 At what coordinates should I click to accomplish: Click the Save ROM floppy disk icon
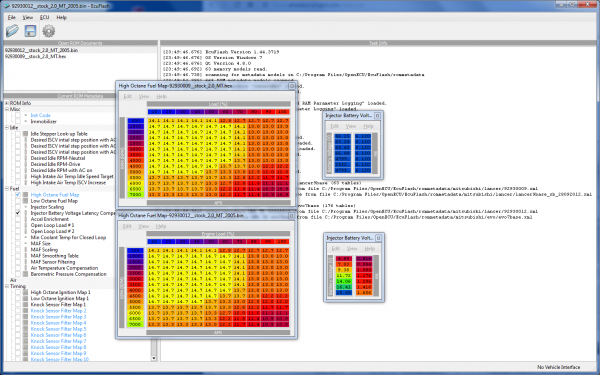tap(30, 31)
